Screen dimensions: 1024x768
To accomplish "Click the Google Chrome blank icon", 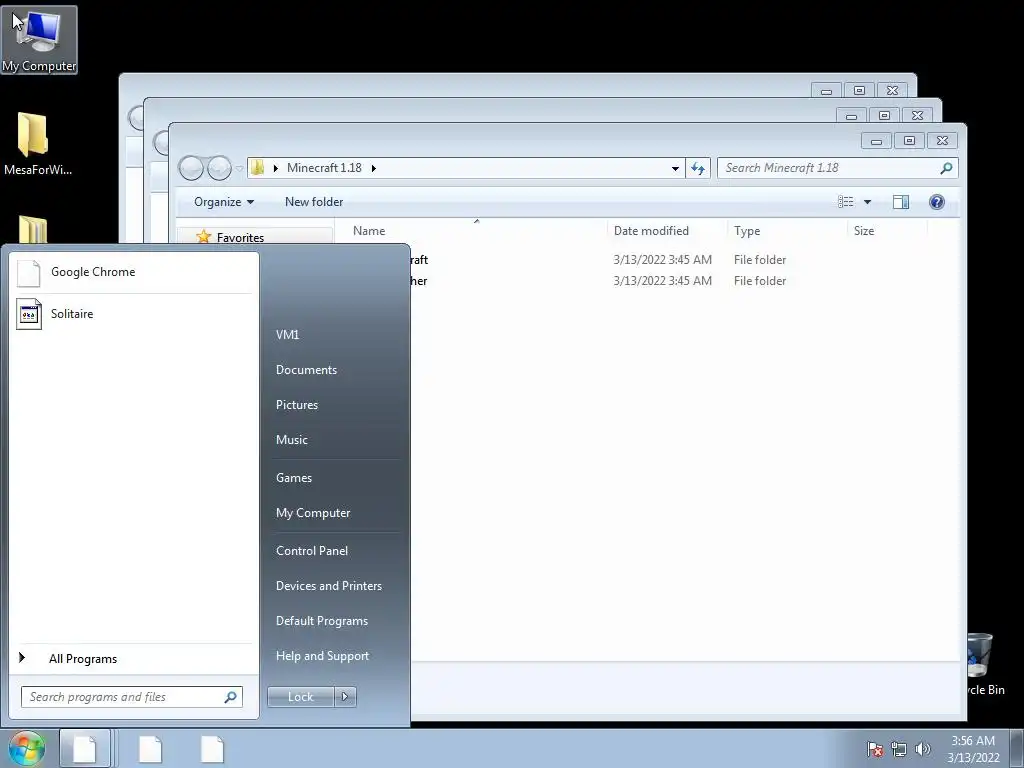I will click(29, 272).
